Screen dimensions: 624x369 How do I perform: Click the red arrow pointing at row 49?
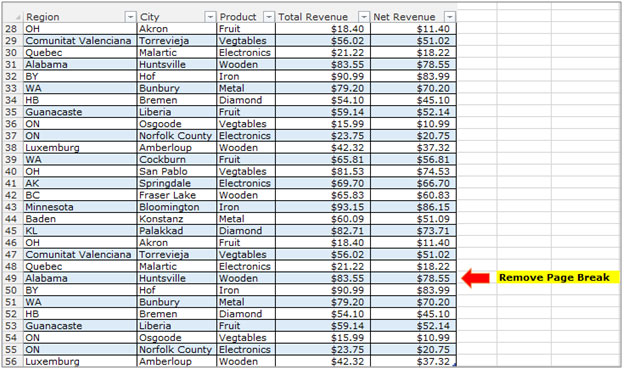(x=476, y=278)
